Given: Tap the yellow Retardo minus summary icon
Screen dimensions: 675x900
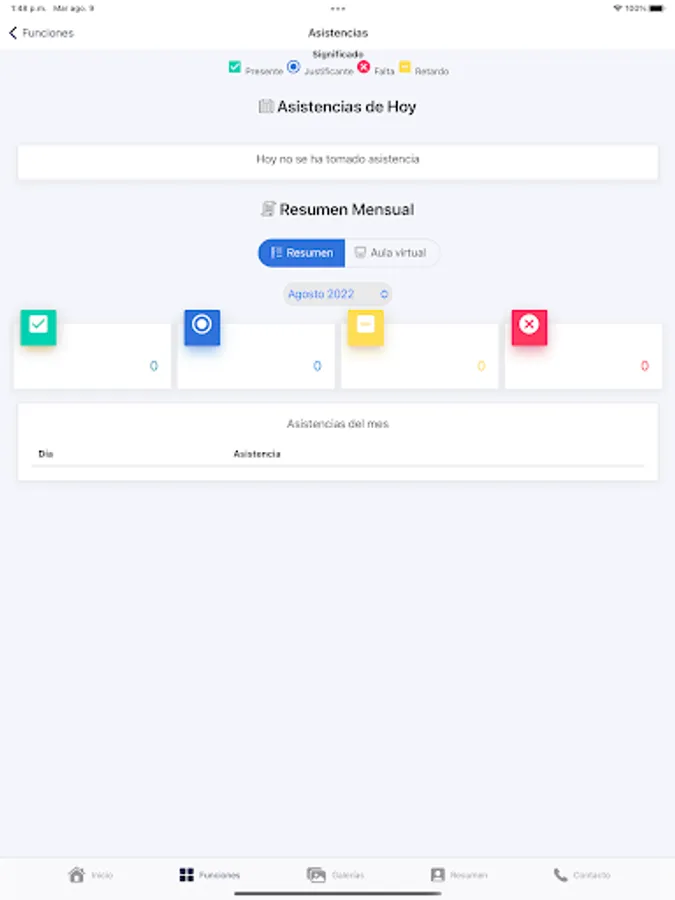Looking at the screenshot, I should point(366,327).
